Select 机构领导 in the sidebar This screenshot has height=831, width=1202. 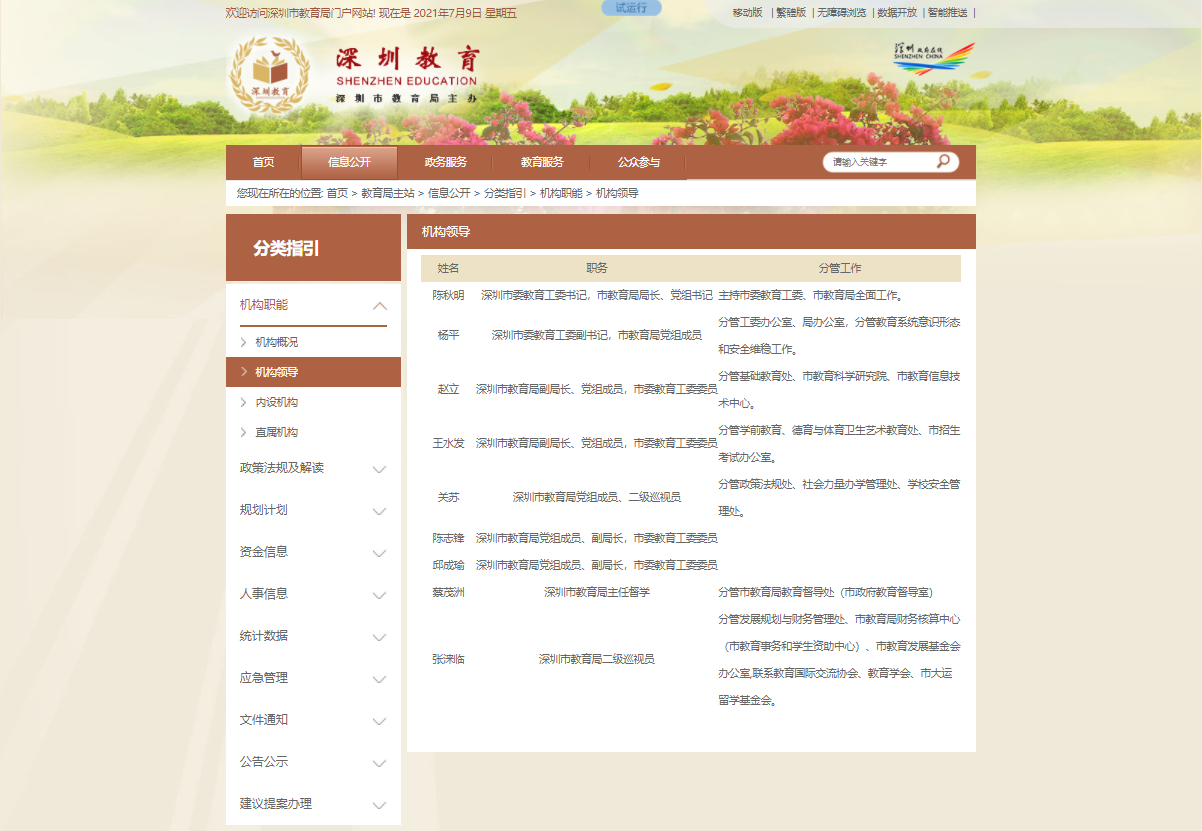click(276, 372)
